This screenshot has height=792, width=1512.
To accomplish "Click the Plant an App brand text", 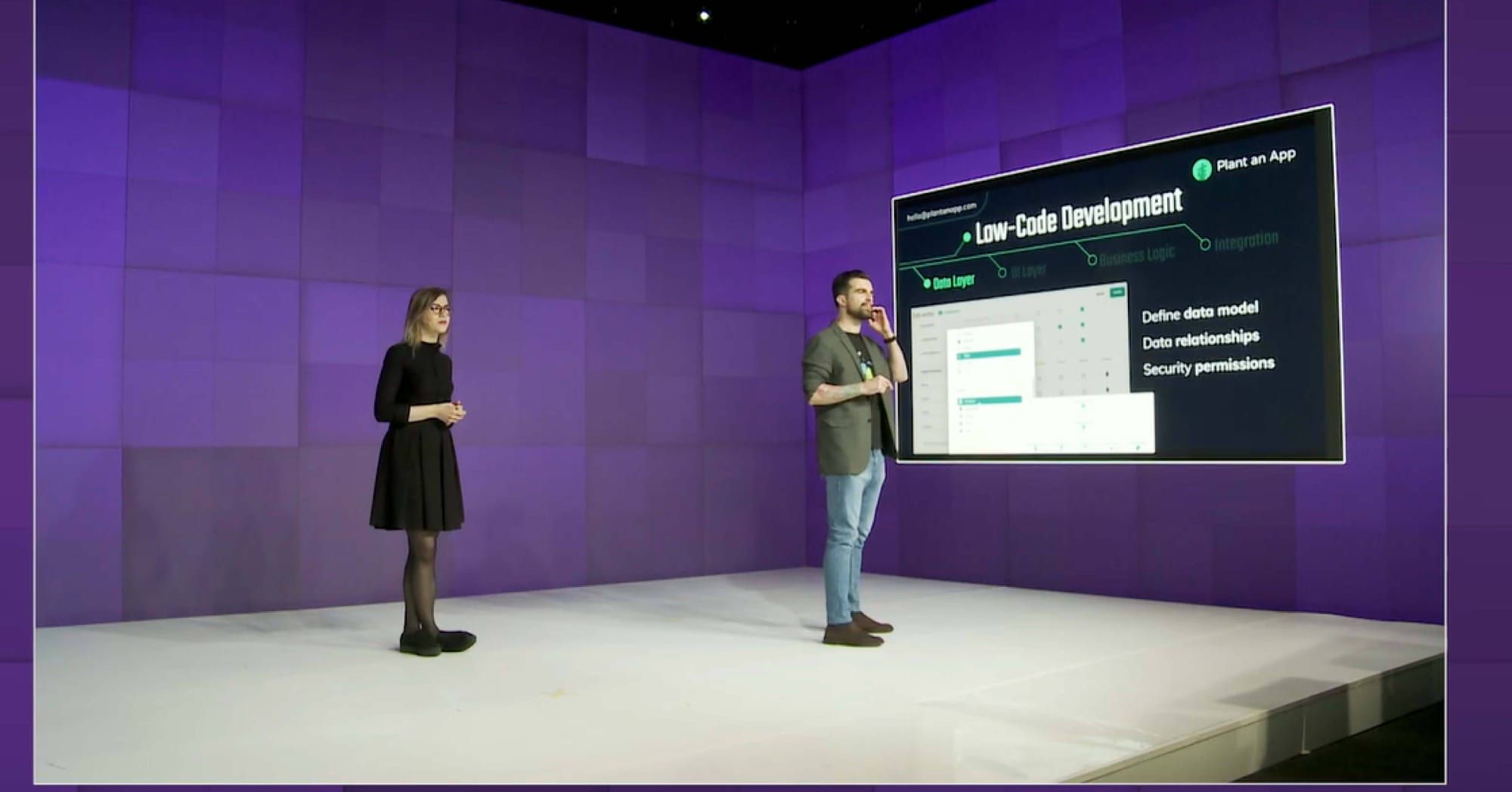I will 1256,160.
